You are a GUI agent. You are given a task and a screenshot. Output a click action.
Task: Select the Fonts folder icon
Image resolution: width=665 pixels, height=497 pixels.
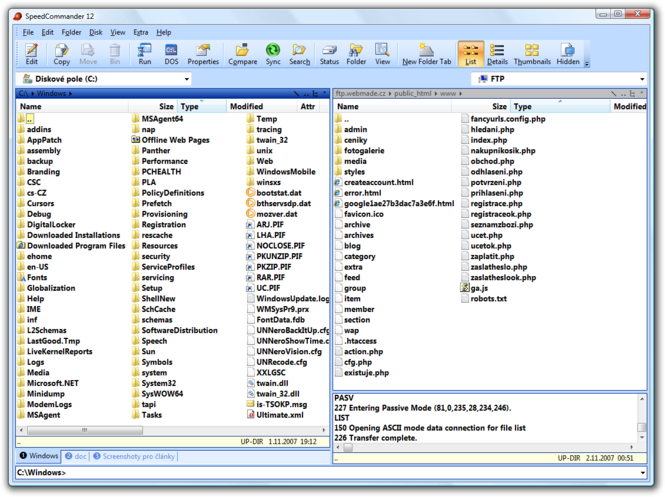pyautogui.click(x=22, y=277)
